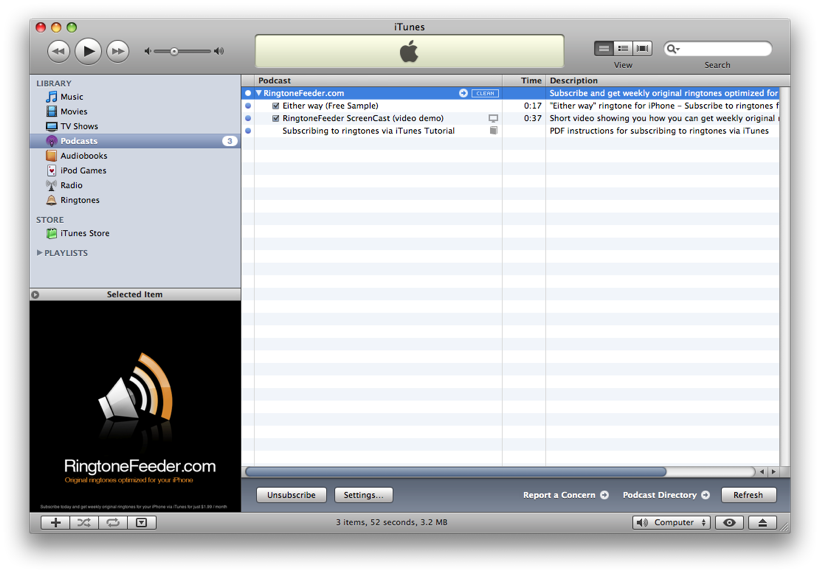Click the Refresh button
The image size is (820, 574).
(748, 495)
